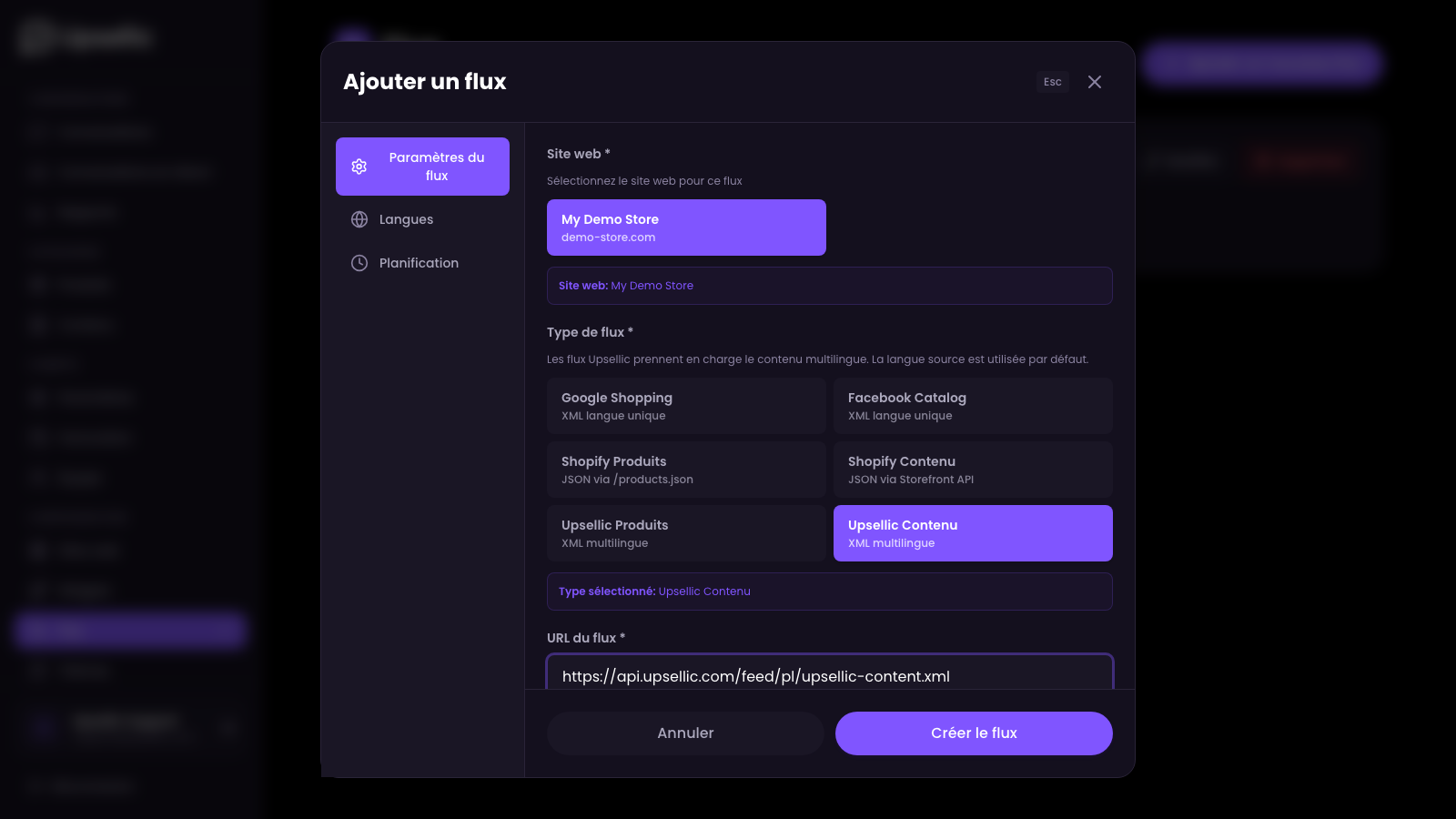Image resolution: width=1456 pixels, height=819 pixels.
Task: Pick Upsellic Contenu feed type
Action: pos(973,533)
